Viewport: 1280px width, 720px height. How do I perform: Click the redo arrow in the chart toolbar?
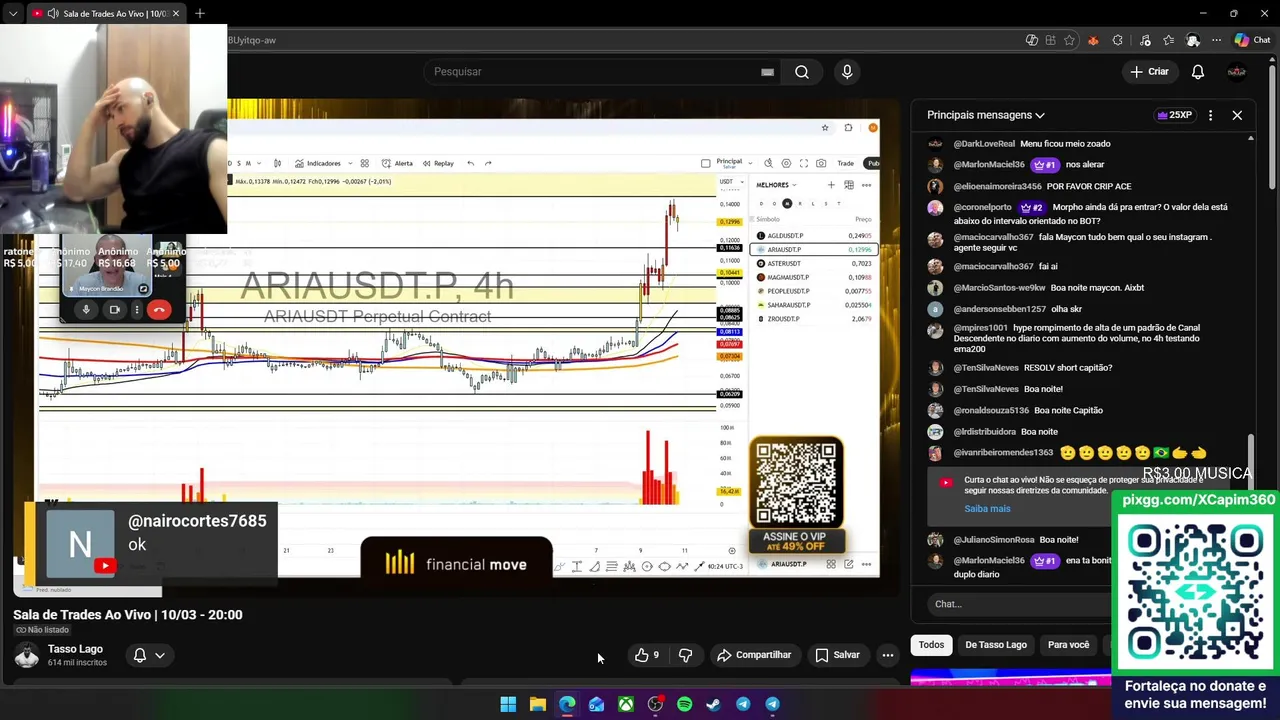point(488,163)
